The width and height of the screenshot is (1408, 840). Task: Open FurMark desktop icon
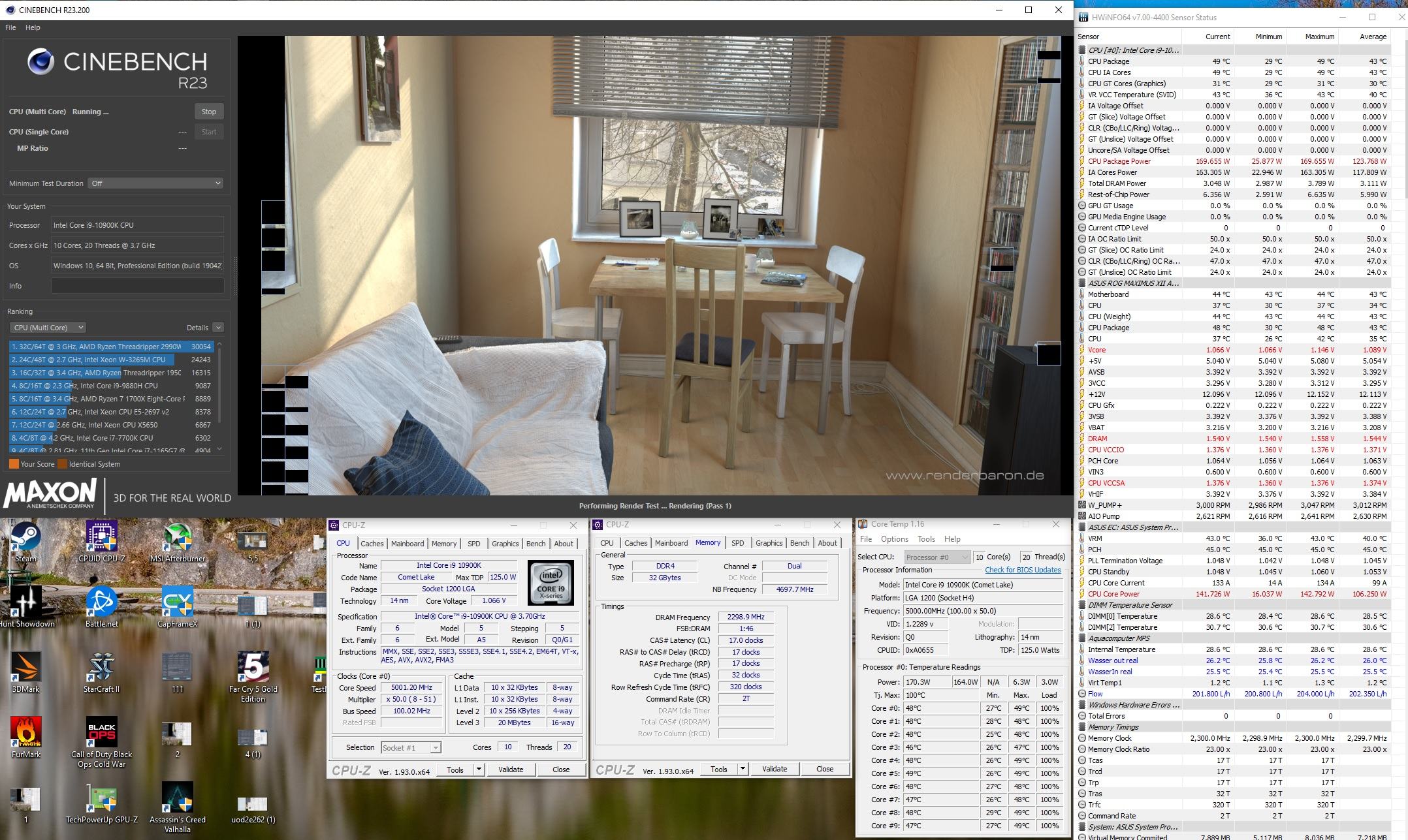point(26,737)
